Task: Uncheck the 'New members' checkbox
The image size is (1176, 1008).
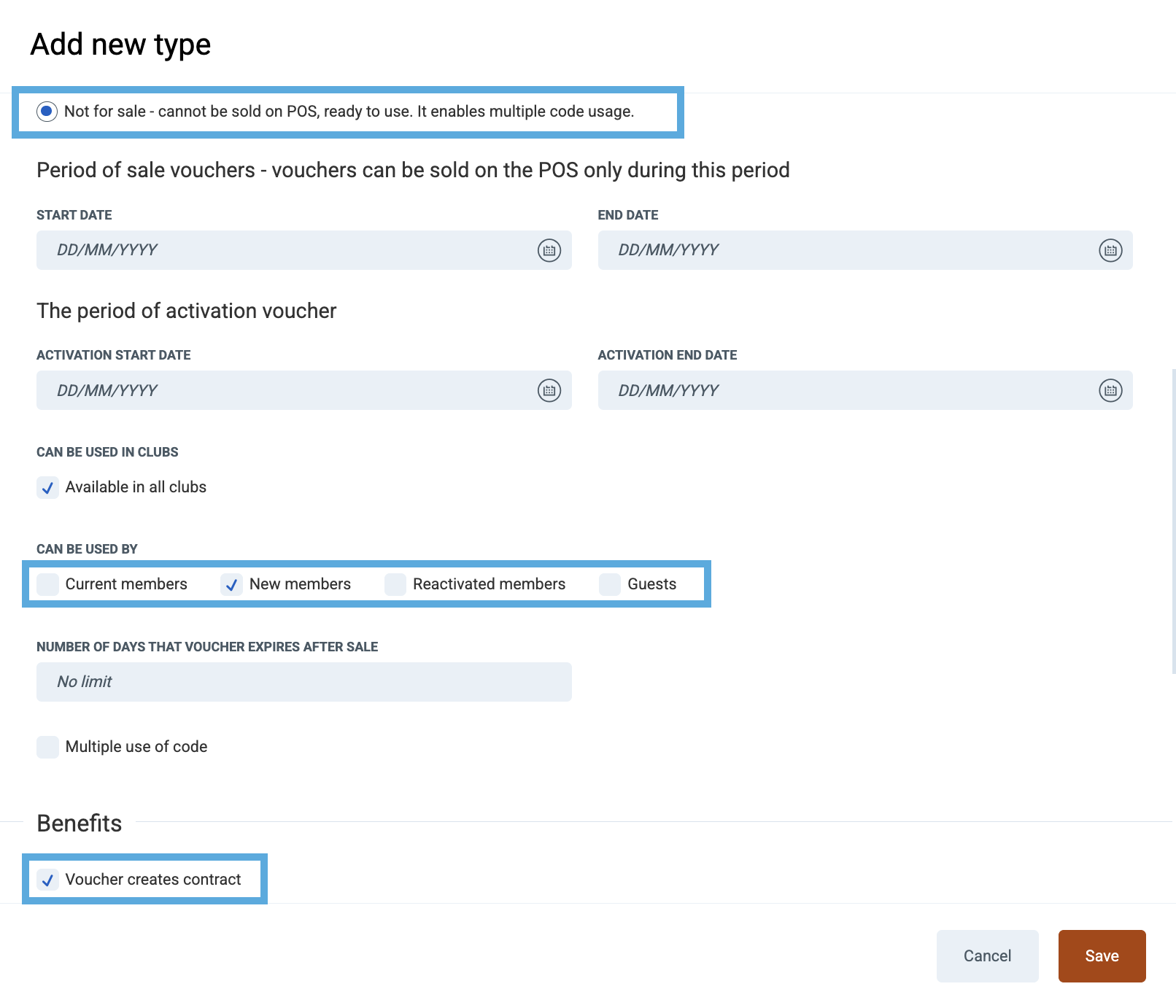Action: (232, 584)
